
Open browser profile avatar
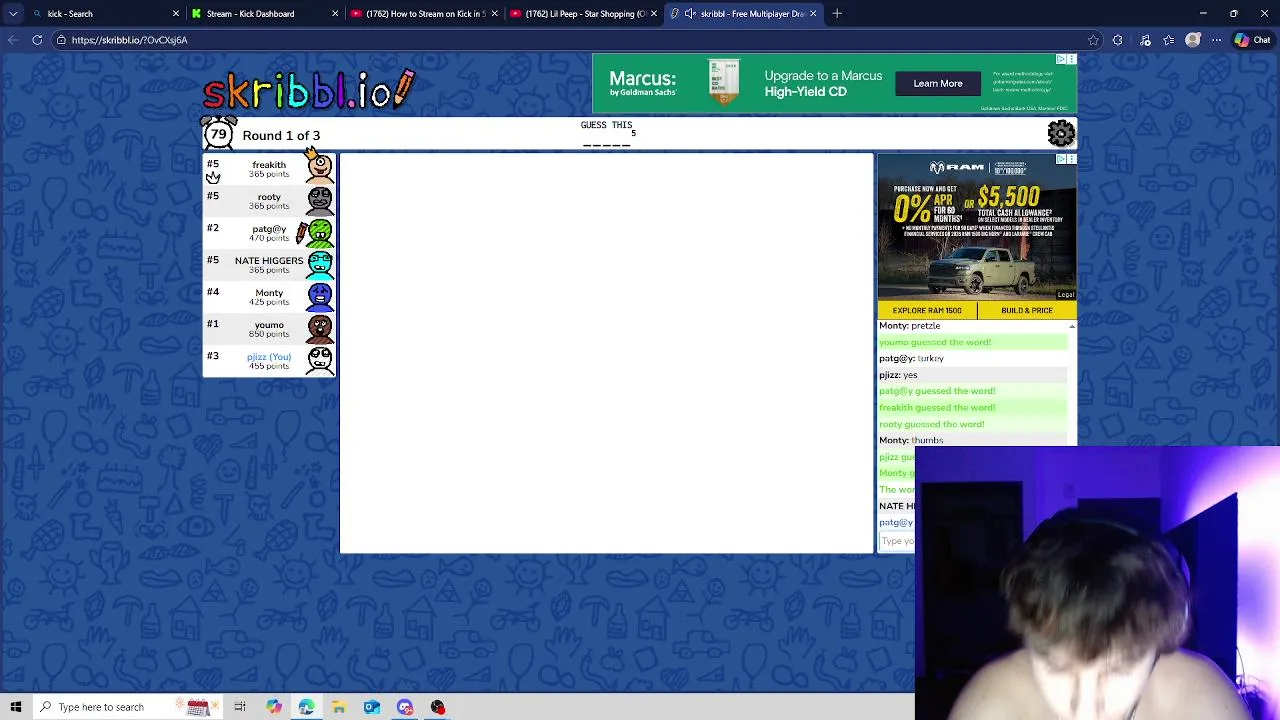pos(1193,40)
